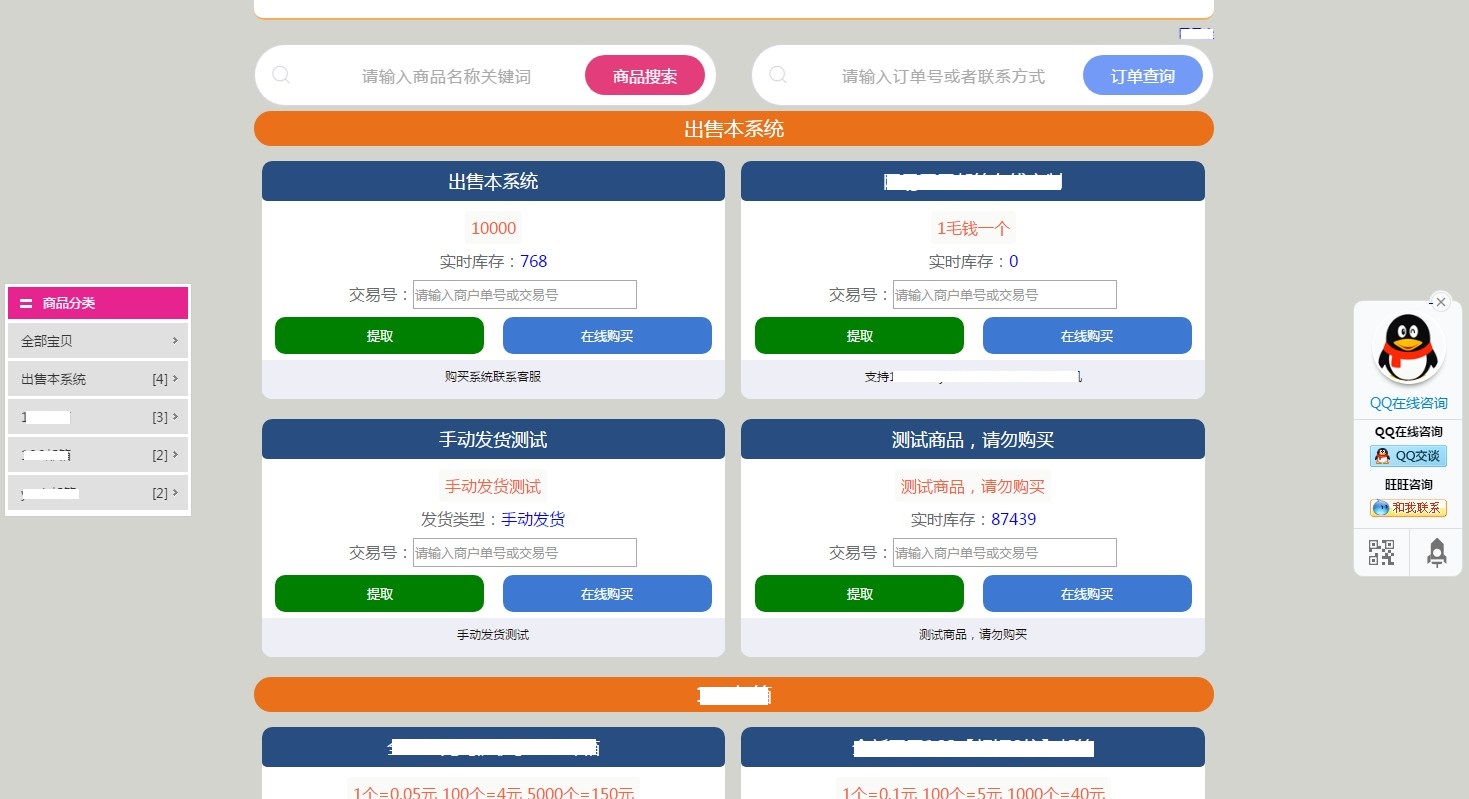This screenshot has height=799, width=1469.
Task: Focus the order number query input field
Action: coord(942,76)
